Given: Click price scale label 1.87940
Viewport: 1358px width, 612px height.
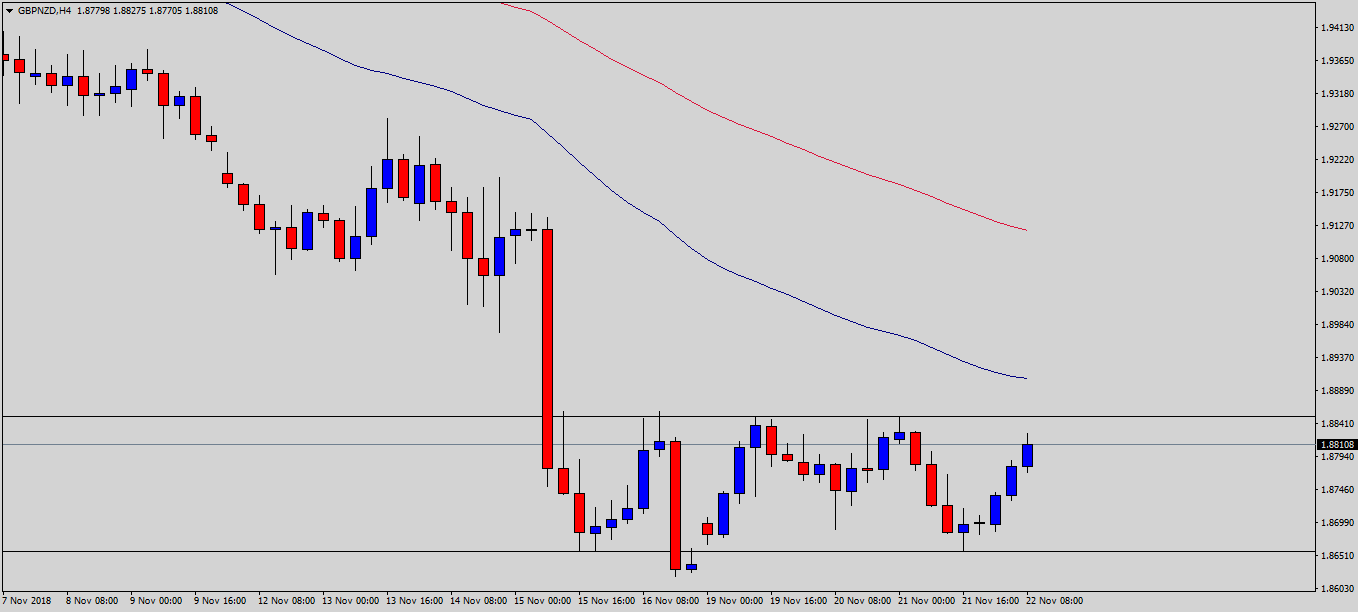Looking at the screenshot, I should (1337, 457).
